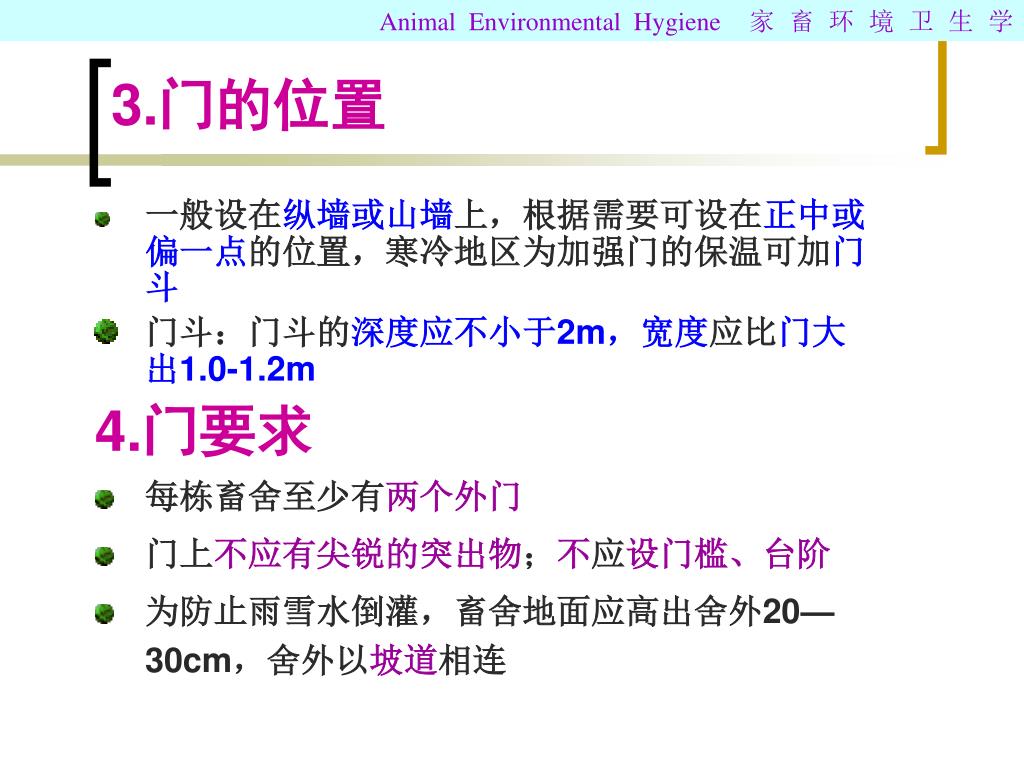Click the blue text '偏一点'
Screen dimensions: 1024x768
[197, 251]
